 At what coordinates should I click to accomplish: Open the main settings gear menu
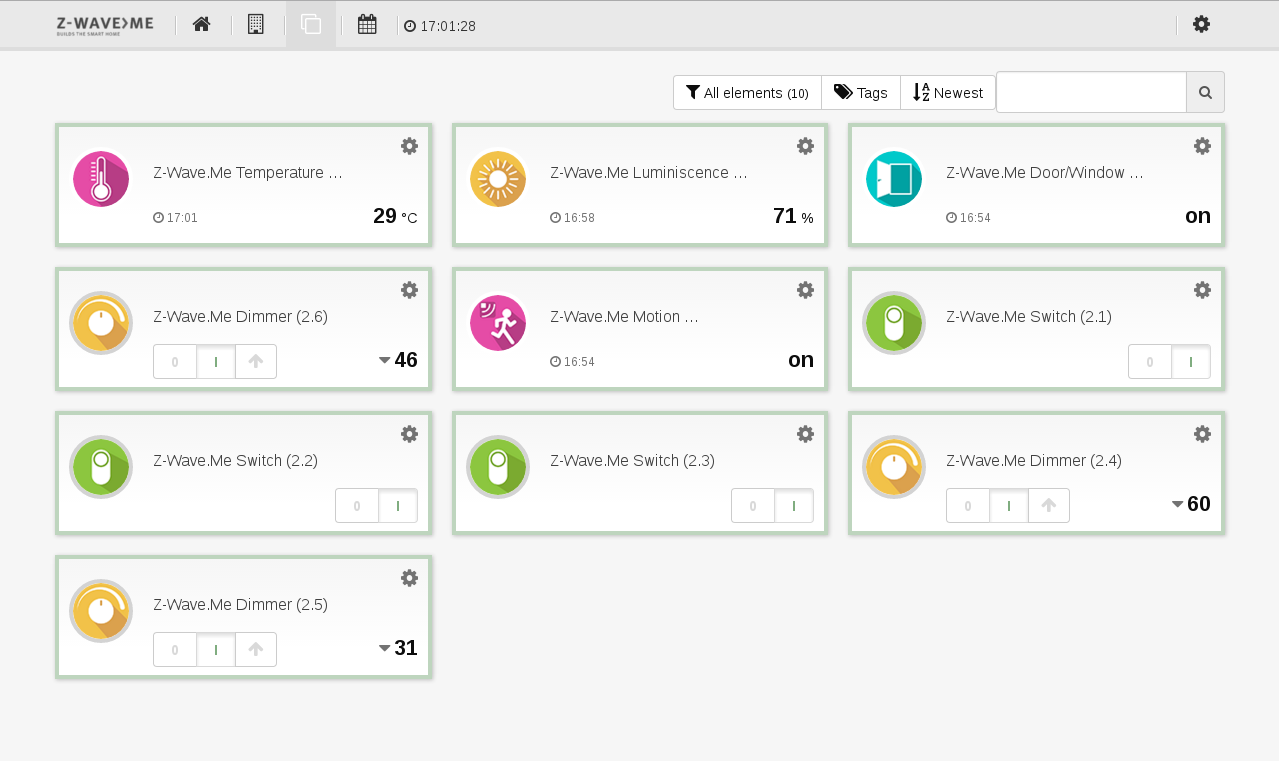pyautogui.click(x=1201, y=24)
